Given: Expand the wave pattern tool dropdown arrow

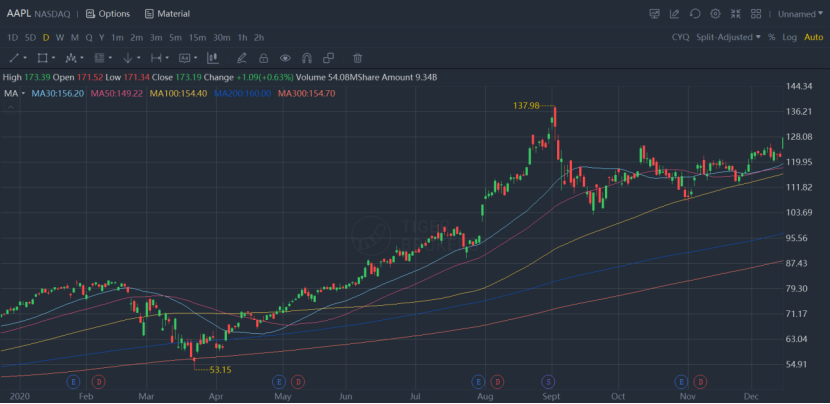Looking at the screenshot, I should click(x=82, y=58).
